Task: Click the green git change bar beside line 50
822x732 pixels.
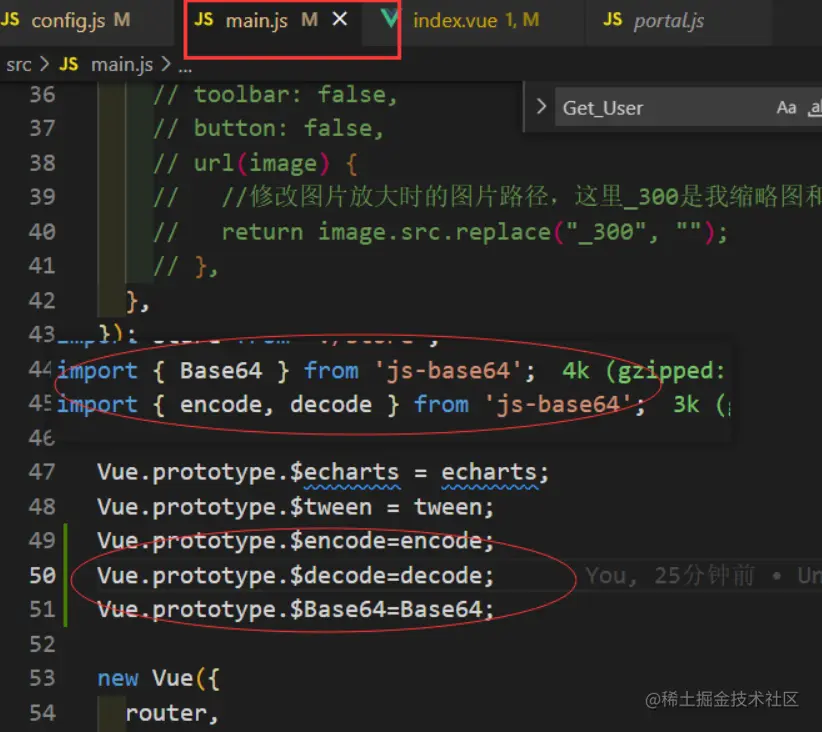Action: pos(66,575)
